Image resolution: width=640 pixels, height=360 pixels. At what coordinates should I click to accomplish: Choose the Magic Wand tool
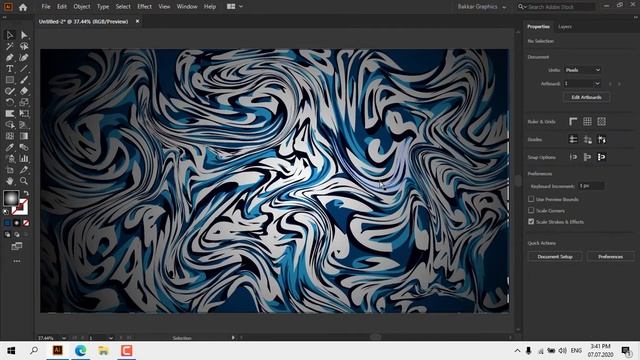point(9,46)
